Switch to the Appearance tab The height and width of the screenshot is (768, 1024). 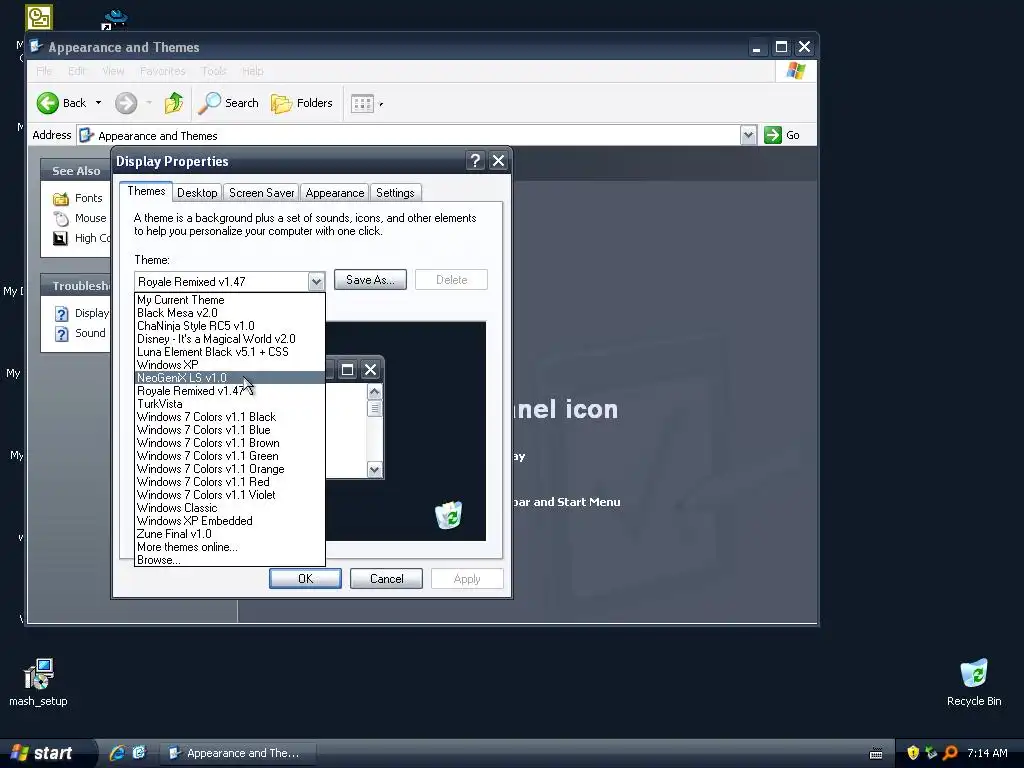coord(334,193)
